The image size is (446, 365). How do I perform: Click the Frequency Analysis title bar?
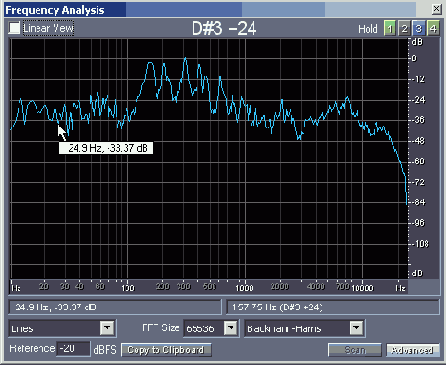click(210, 10)
